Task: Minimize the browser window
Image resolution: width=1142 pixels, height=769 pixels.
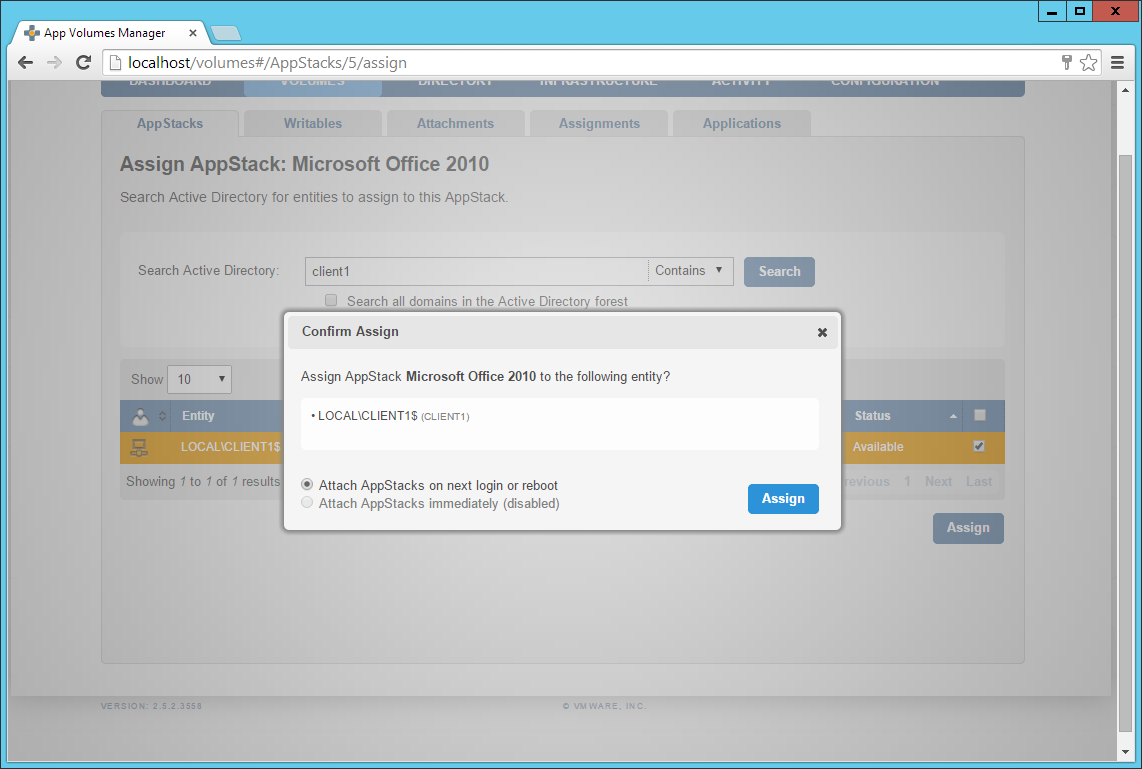Action: [1052, 12]
